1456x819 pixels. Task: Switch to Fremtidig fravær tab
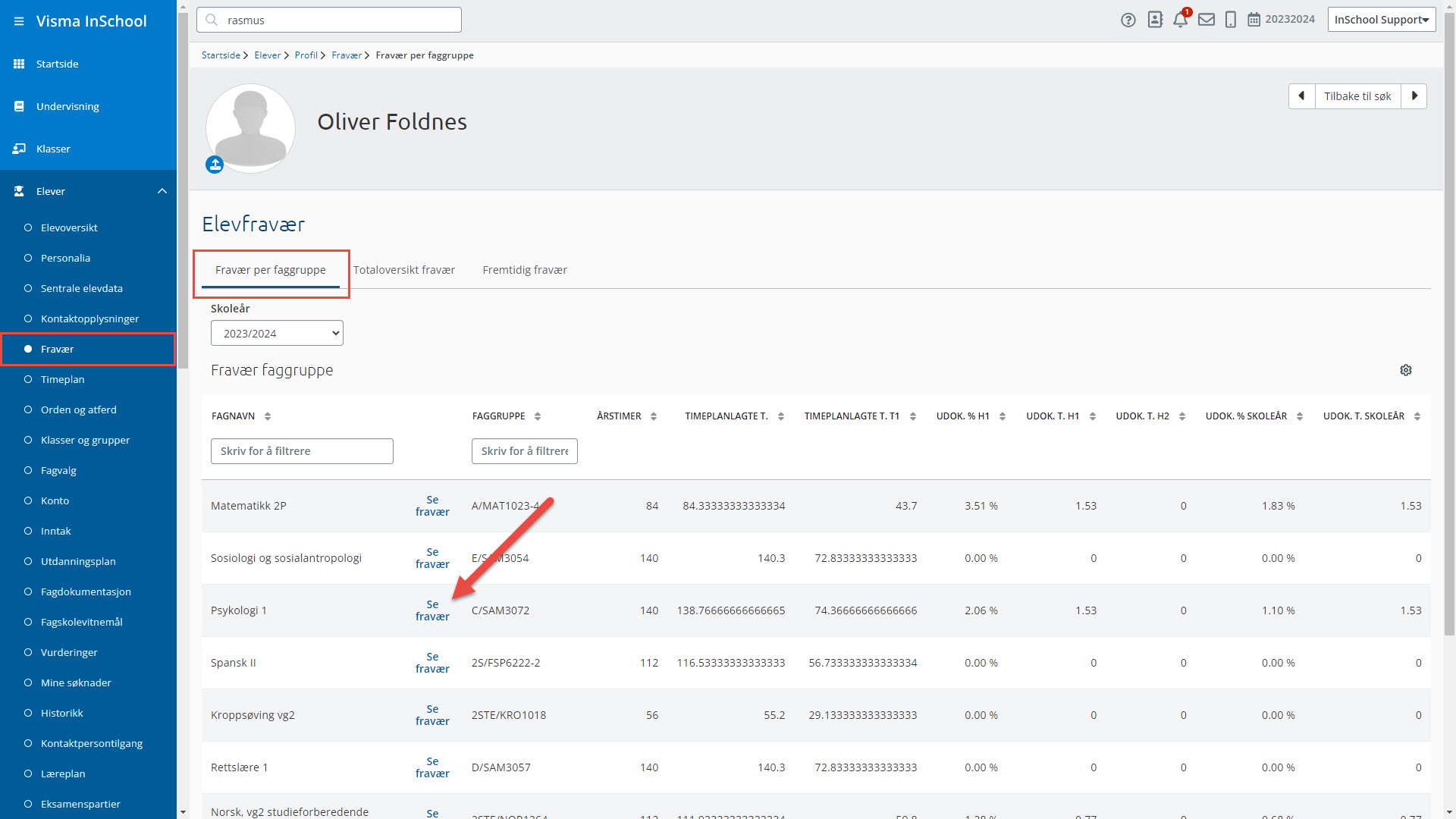[525, 270]
